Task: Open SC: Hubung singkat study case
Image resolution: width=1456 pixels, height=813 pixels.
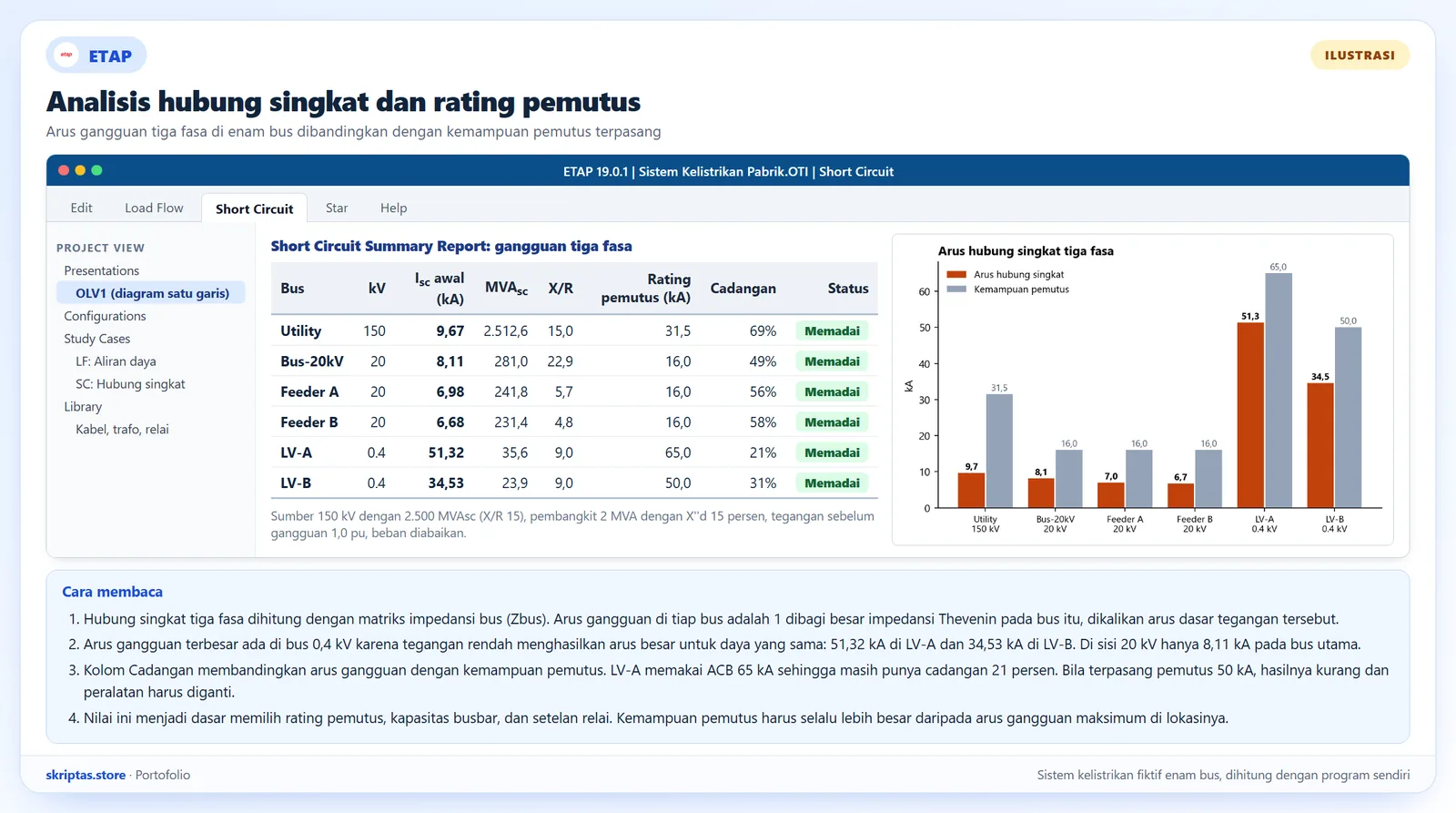Action: click(130, 384)
